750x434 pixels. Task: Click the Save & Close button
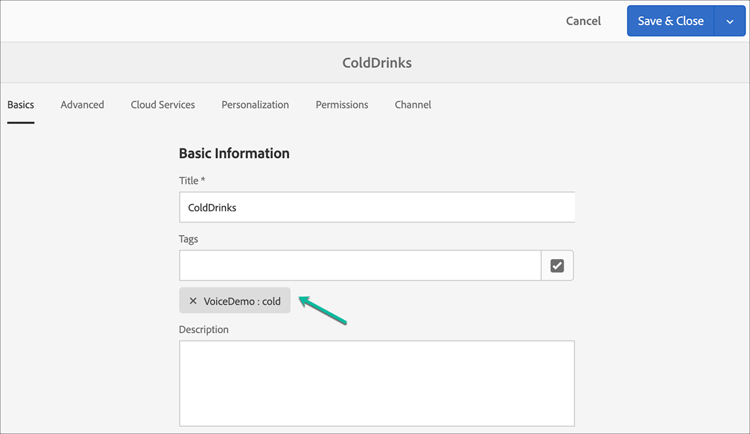(x=671, y=21)
